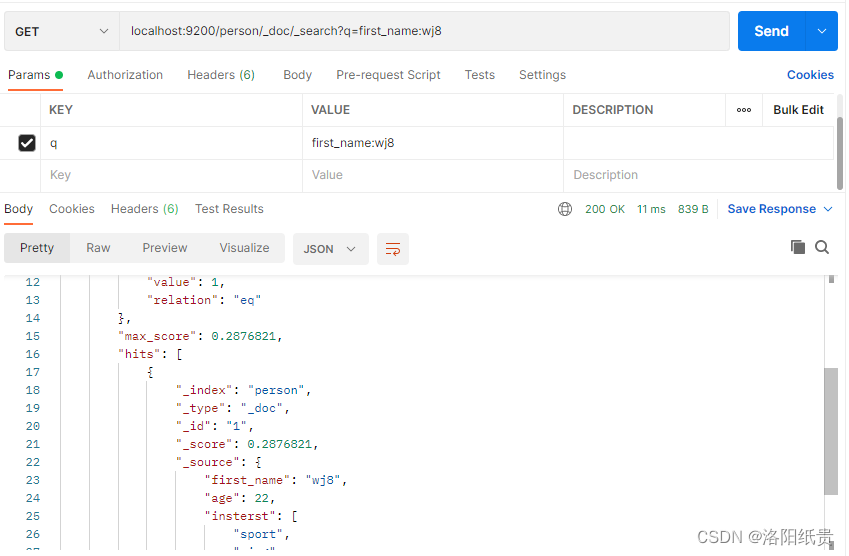Click Save Response
Screen dimensions: 849x556
coord(772,209)
